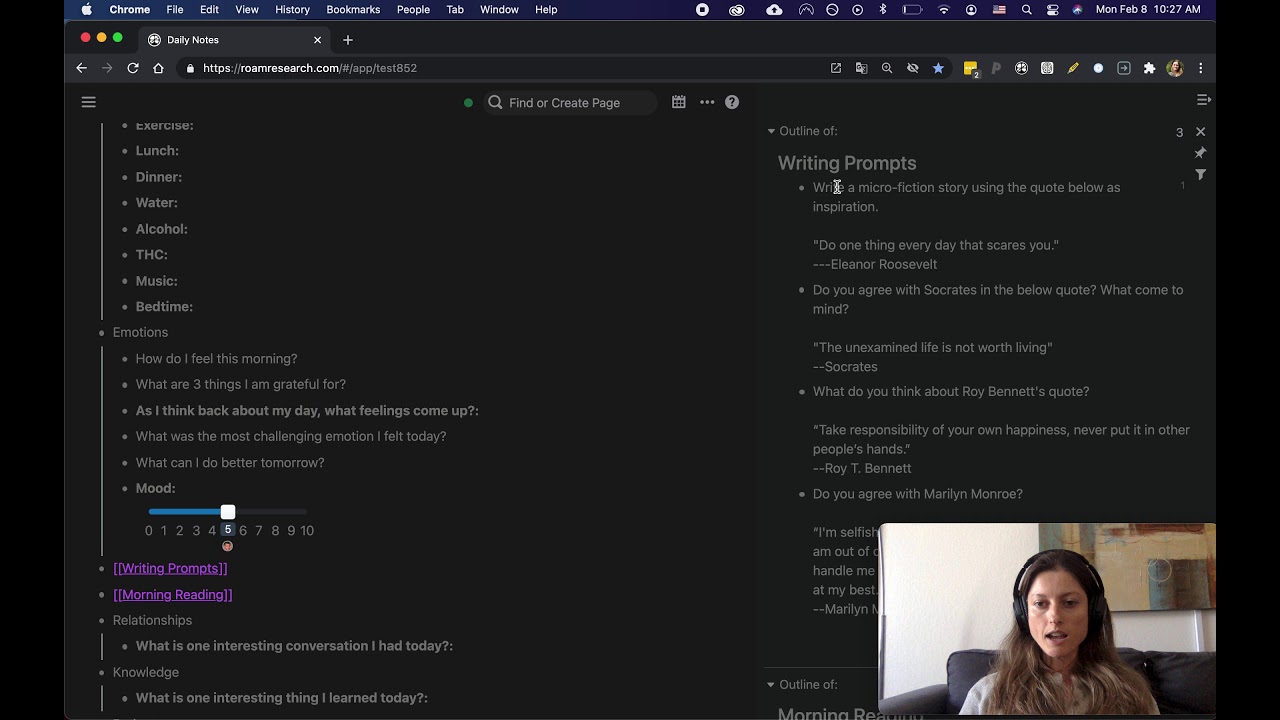This screenshot has width=1280, height=720.
Task: Open macOS Spotlight search
Action: click(1027, 9)
